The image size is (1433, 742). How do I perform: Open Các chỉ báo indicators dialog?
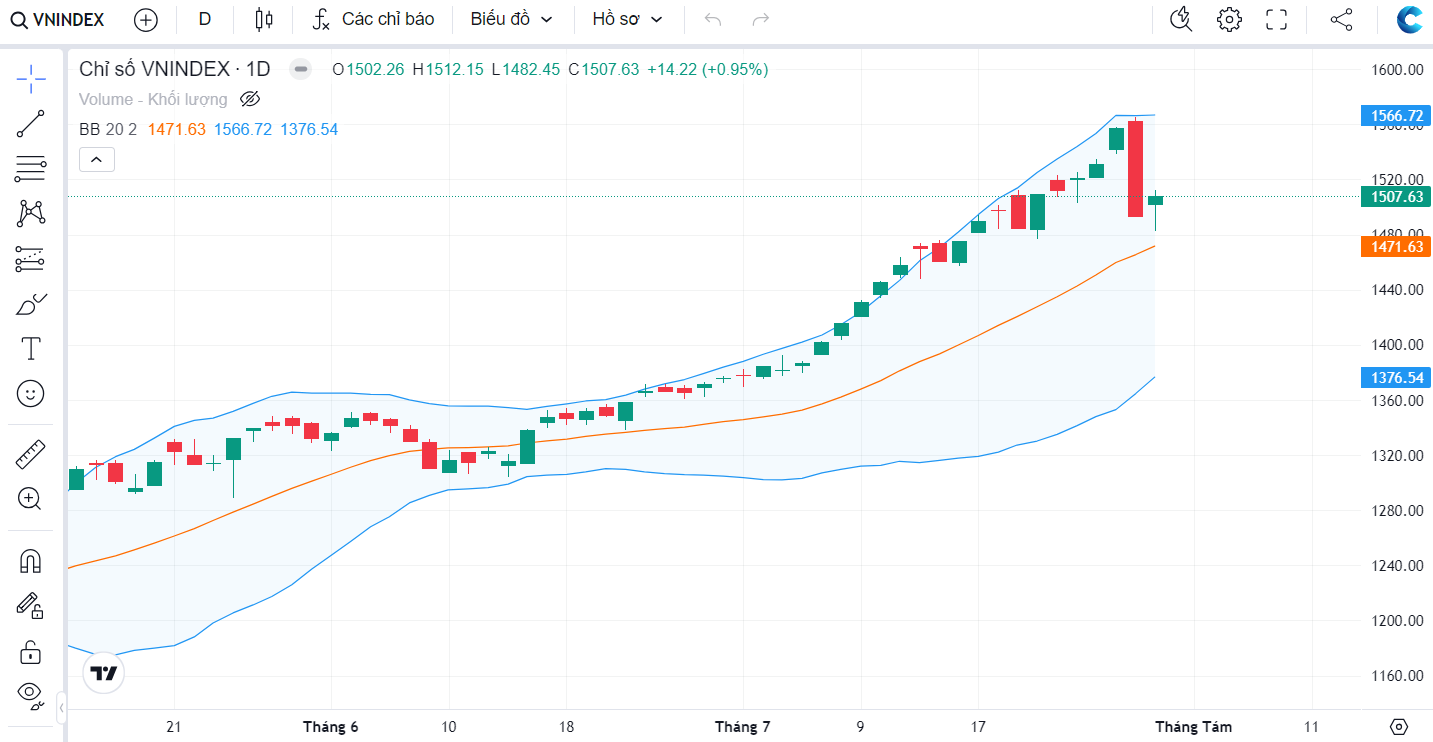[372, 19]
